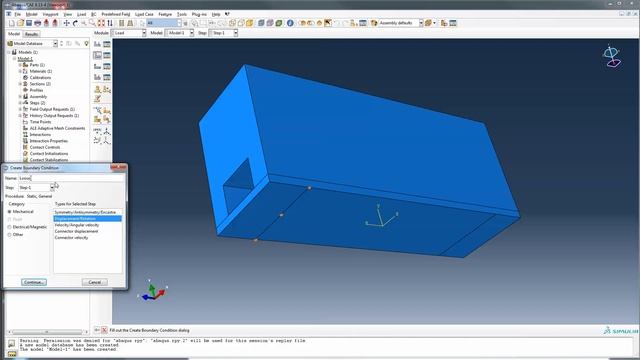Select Calibrations in model tree

[40, 78]
